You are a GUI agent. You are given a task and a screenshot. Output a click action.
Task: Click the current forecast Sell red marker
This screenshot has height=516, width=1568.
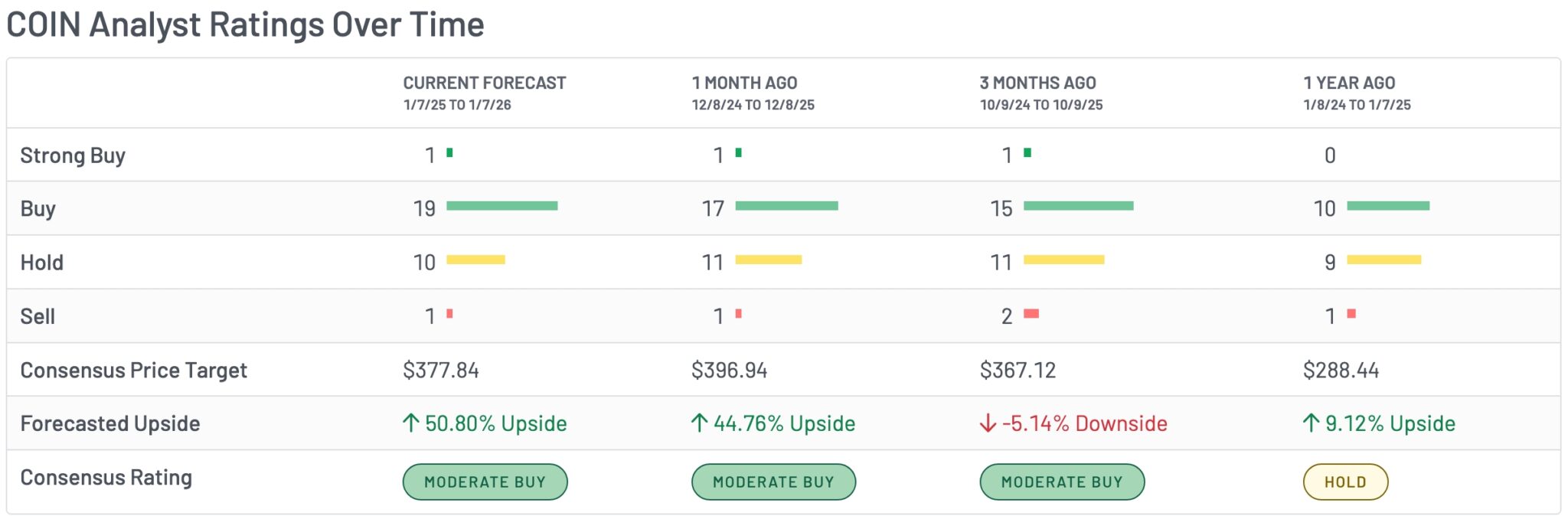(449, 314)
